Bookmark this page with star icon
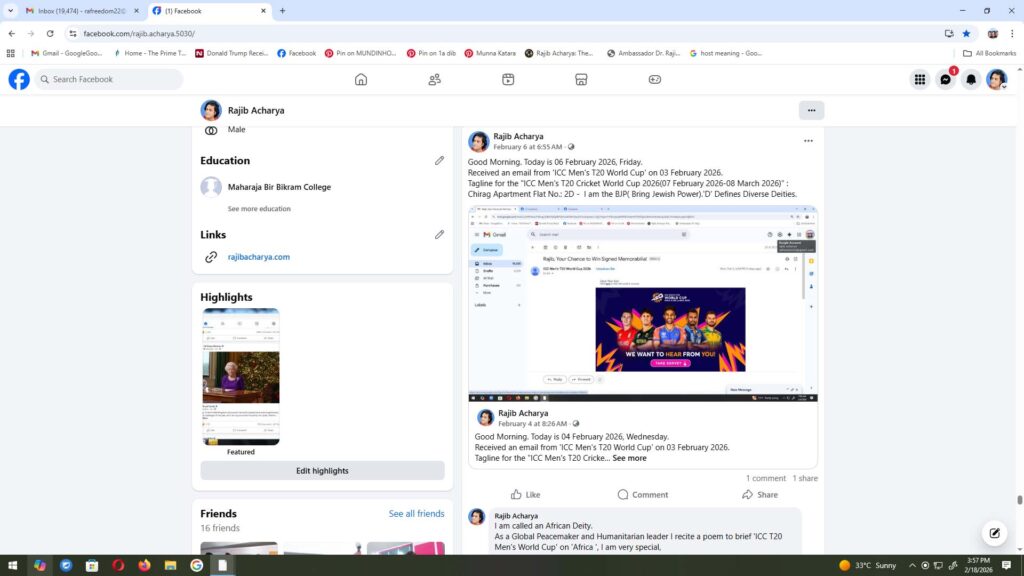Screen dimensions: 1024x576 (x=966, y=33)
